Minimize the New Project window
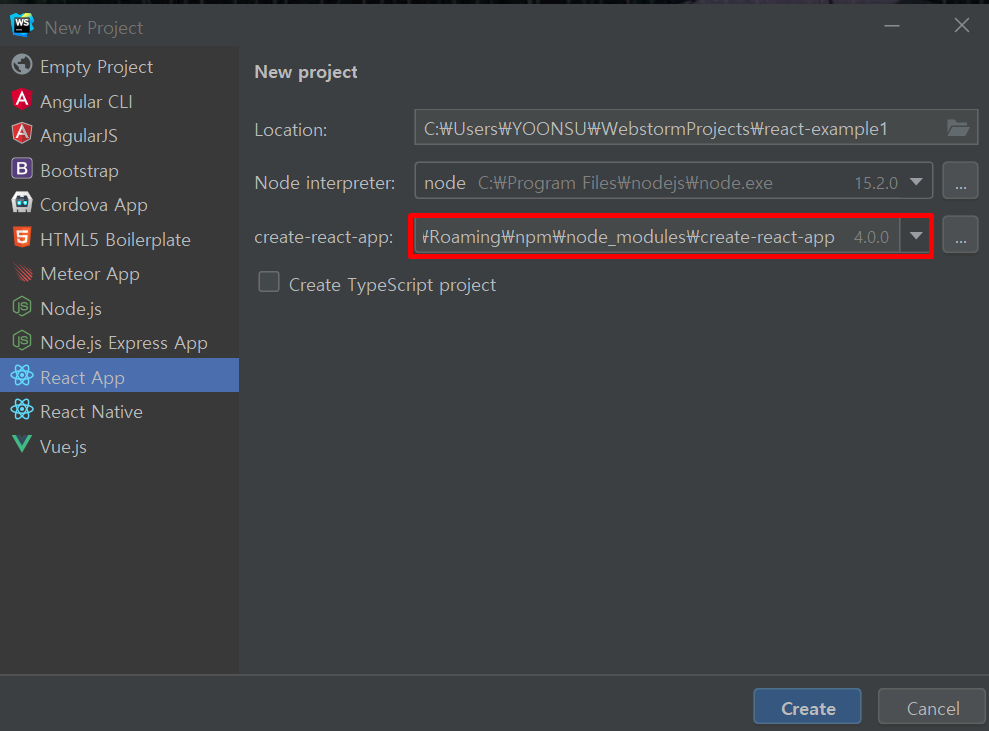The height and width of the screenshot is (731, 989). (x=892, y=25)
